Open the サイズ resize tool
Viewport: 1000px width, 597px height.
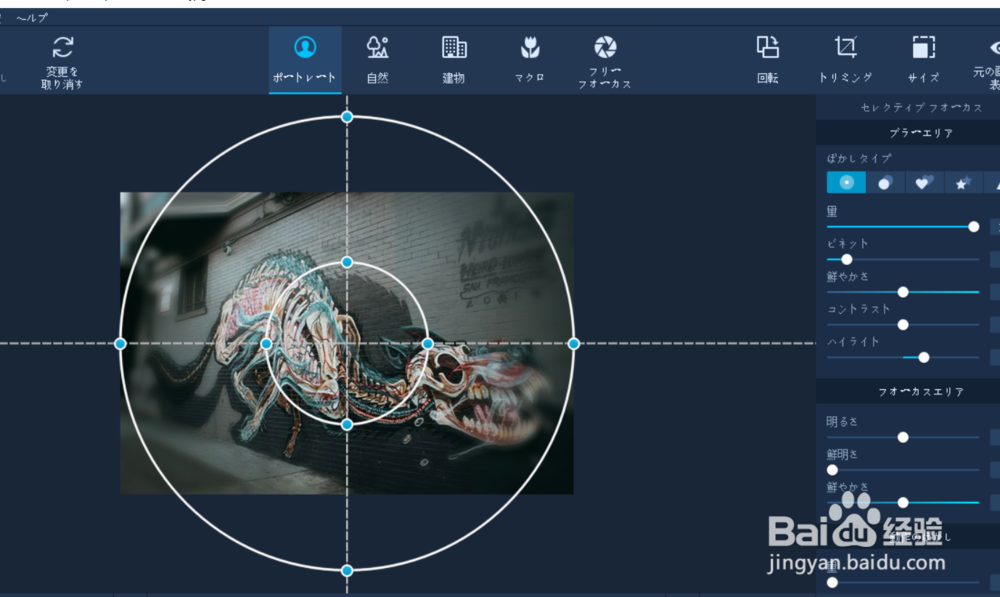pyautogui.click(x=923, y=60)
